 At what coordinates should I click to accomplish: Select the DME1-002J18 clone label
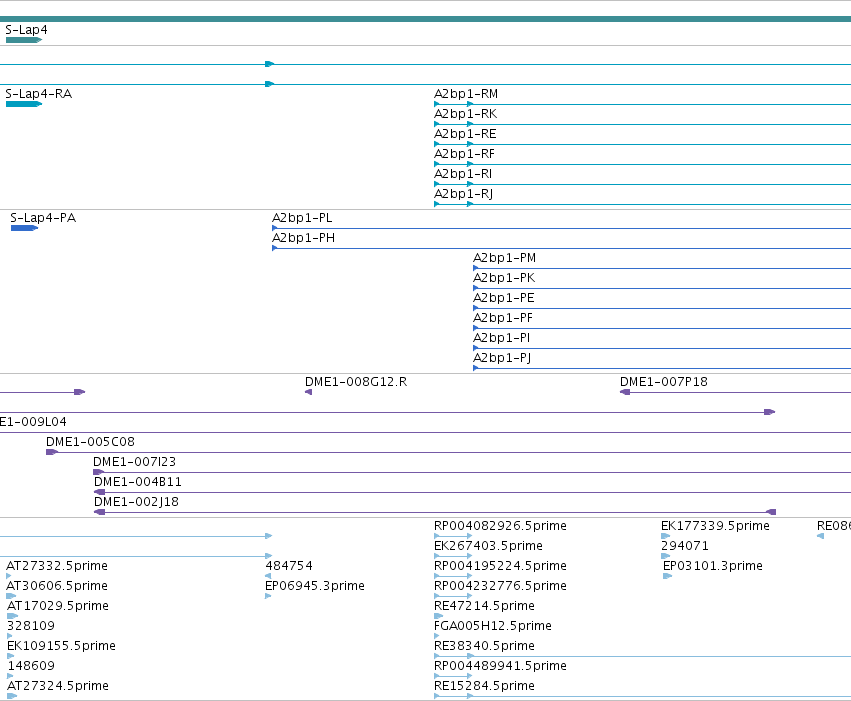[136, 502]
